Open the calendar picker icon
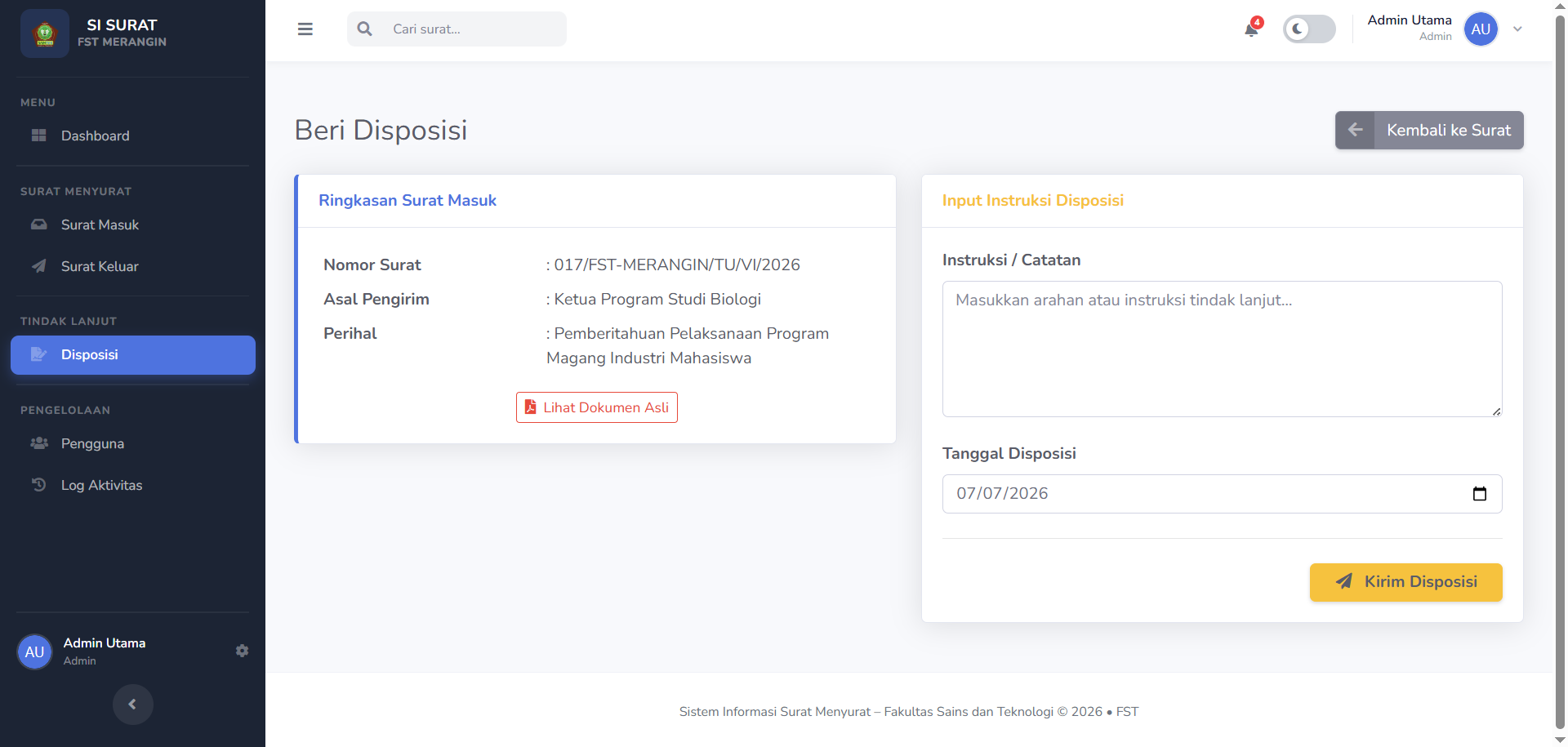Viewport: 1568px width, 747px height. pos(1479,494)
